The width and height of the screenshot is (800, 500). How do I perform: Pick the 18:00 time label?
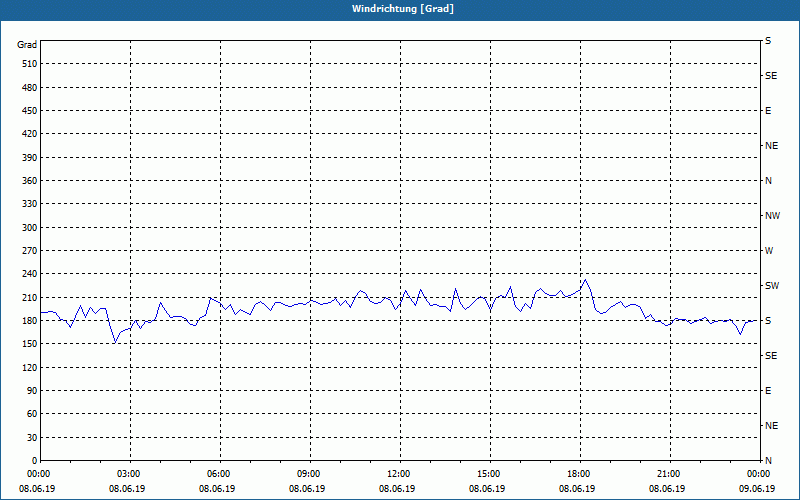point(577,474)
